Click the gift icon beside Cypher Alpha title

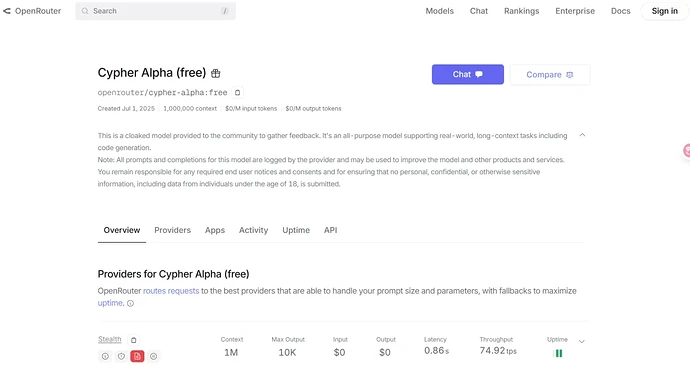pyautogui.click(x=216, y=73)
